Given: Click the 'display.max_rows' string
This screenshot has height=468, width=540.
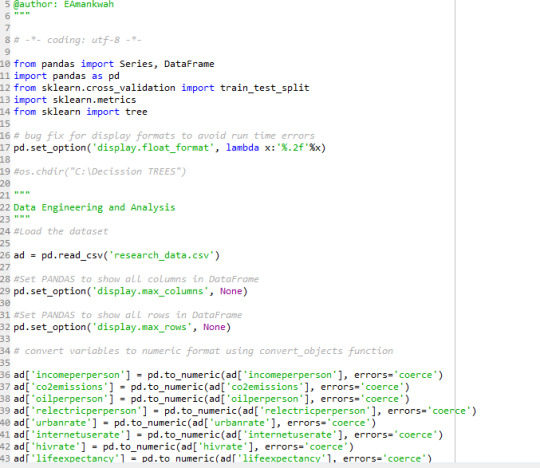Looking at the screenshot, I should click(142, 327).
